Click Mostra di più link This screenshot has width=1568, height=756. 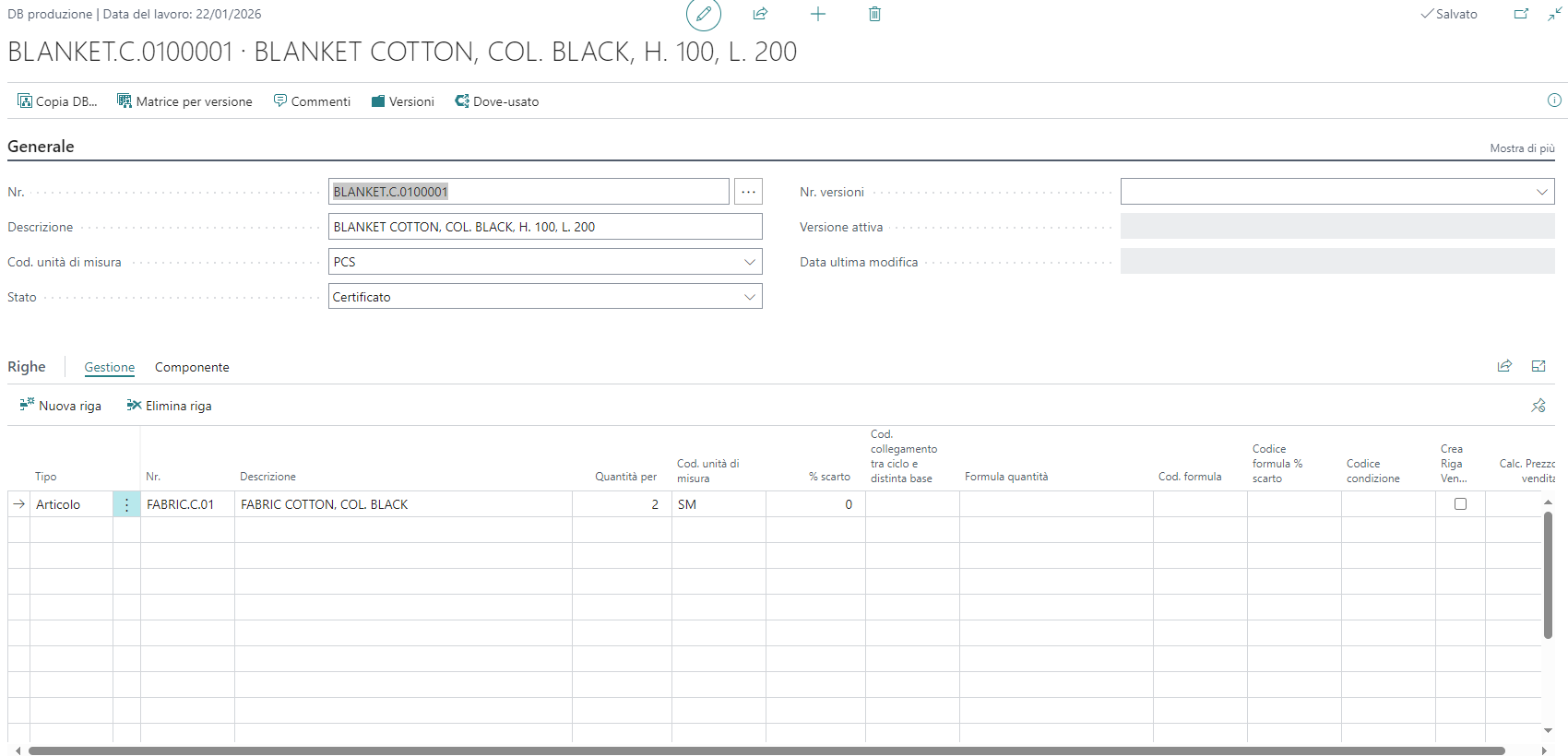[x=1522, y=148]
